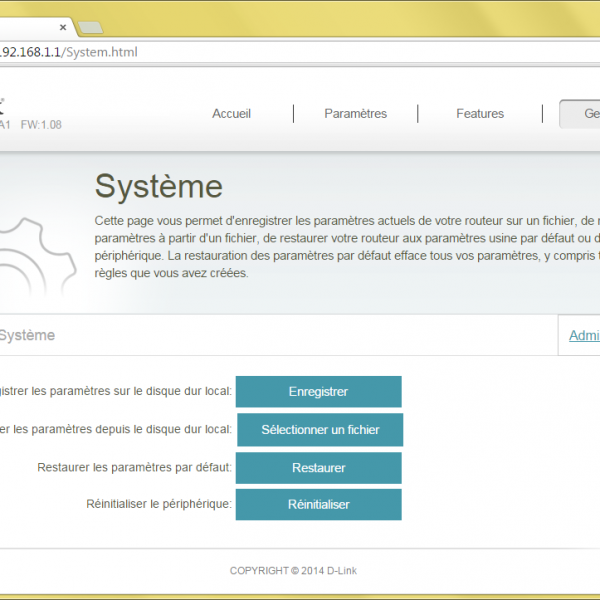Open the Paramètres menu
This screenshot has width=600, height=600.
[355, 114]
